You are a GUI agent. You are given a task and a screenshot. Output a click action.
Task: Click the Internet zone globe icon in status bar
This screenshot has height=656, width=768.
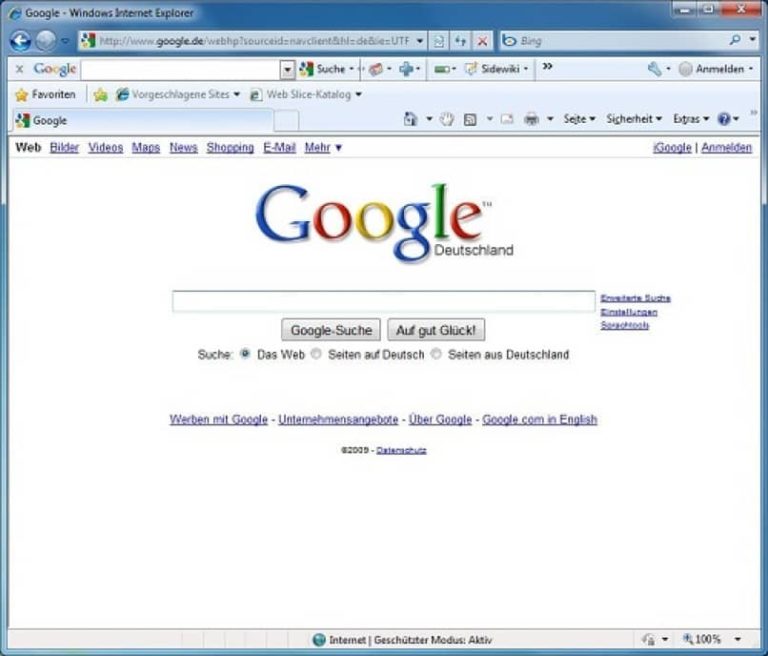click(x=319, y=639)
